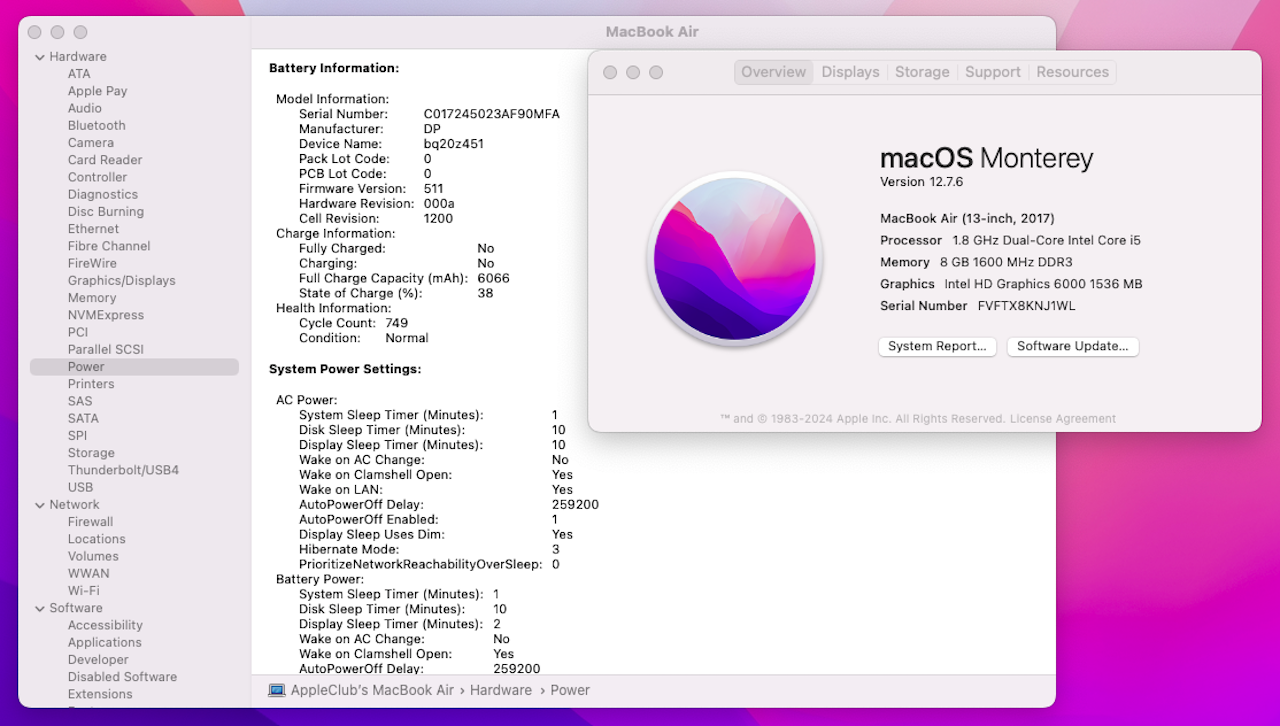Select Bluetooth in the sidebar
Screen dimensions: 1280x726
pos(97,126)
